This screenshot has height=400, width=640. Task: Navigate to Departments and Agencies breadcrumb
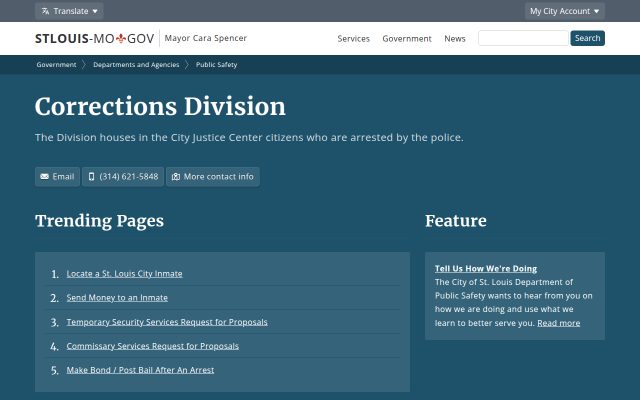136,64
